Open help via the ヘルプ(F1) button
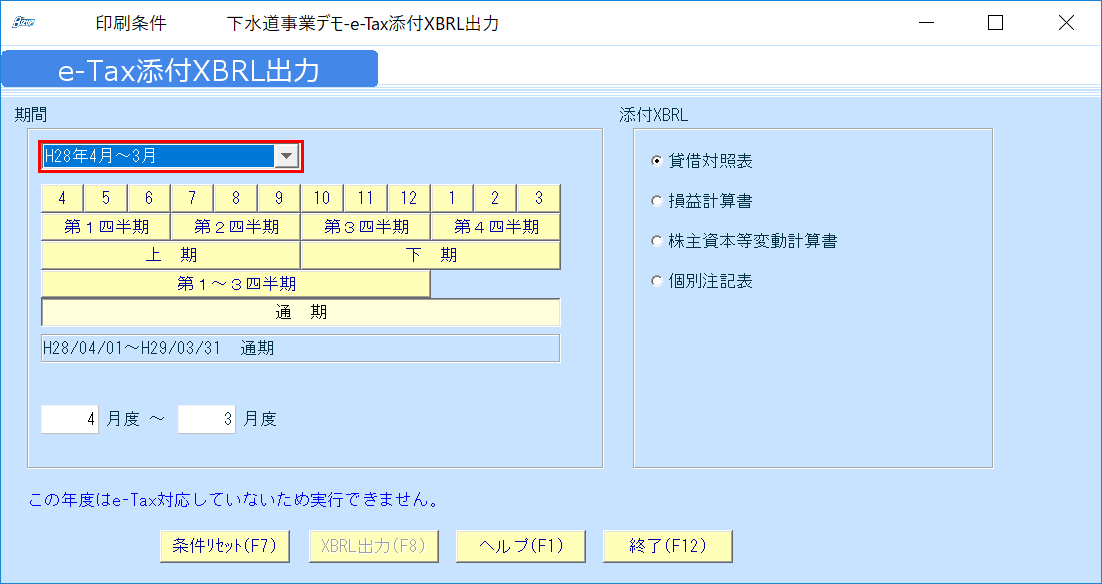This screenshot has width=1102, height=584. (520, 546)
